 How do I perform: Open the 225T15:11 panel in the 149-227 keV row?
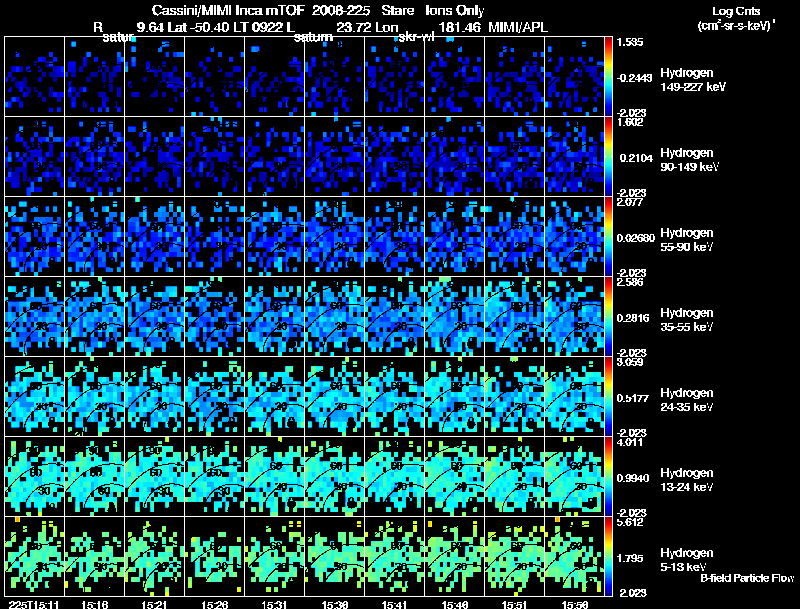[x=35, y=77]
